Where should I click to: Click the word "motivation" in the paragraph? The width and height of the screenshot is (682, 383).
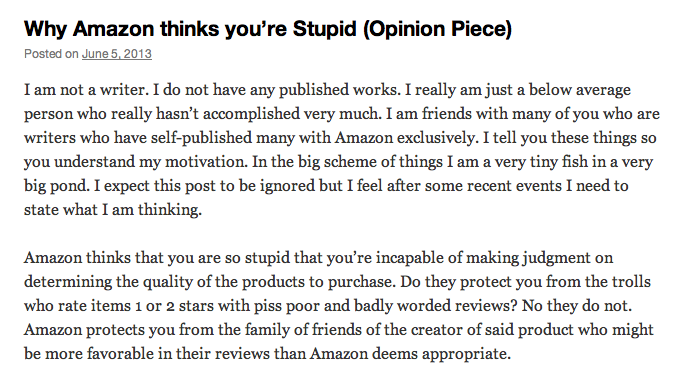(206, 162)
